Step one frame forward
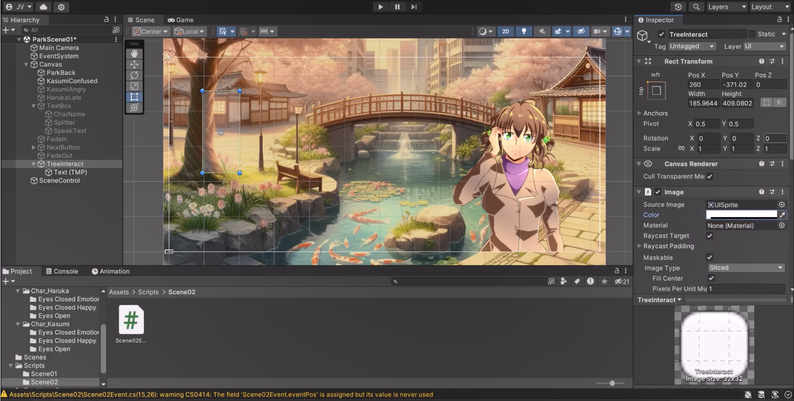 [414, 7]
